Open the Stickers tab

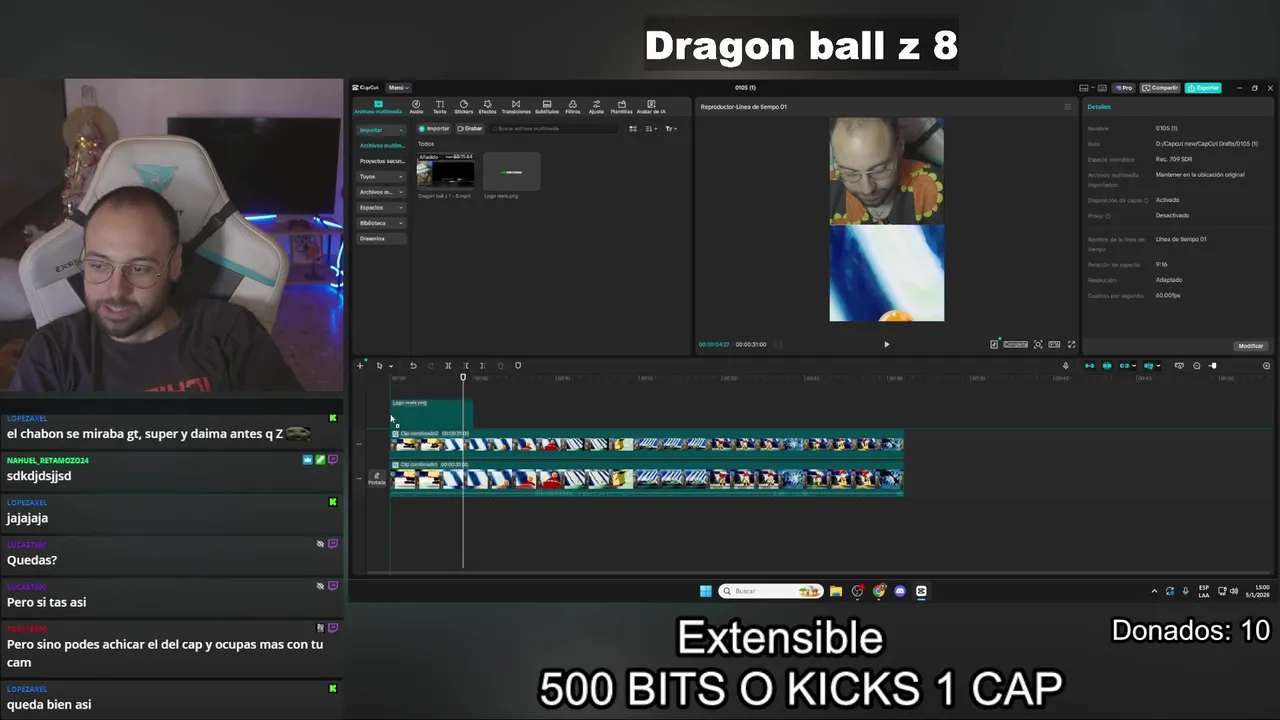tap(463, 107)
